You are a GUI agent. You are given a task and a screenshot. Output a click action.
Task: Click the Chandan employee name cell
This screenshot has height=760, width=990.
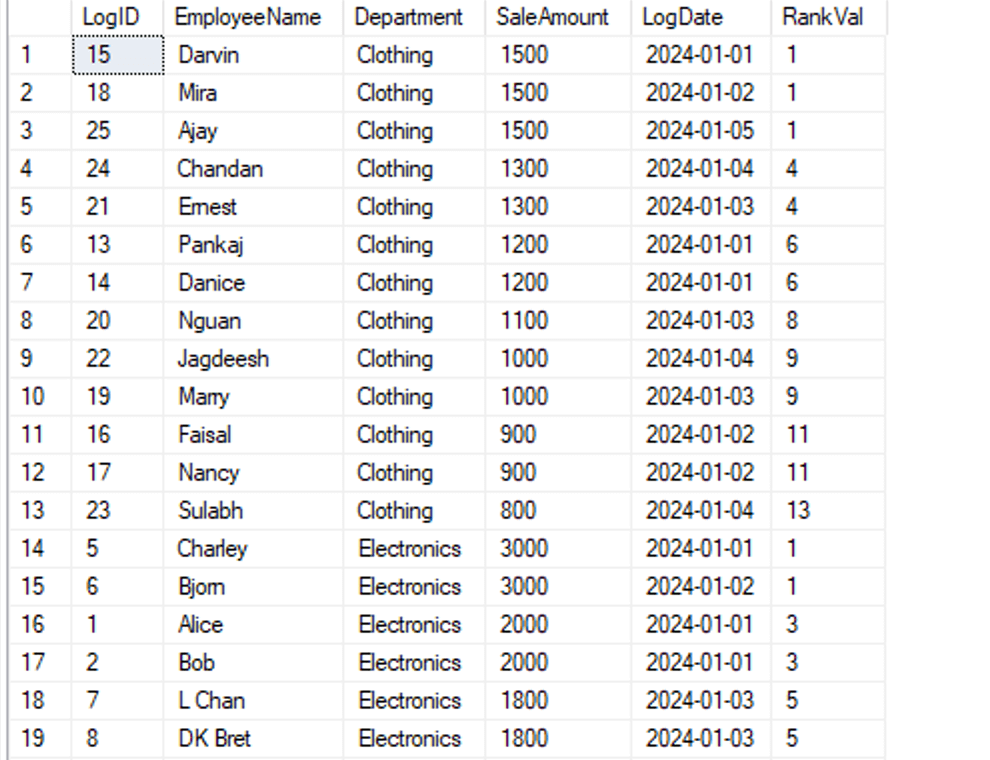pos(220,169)
